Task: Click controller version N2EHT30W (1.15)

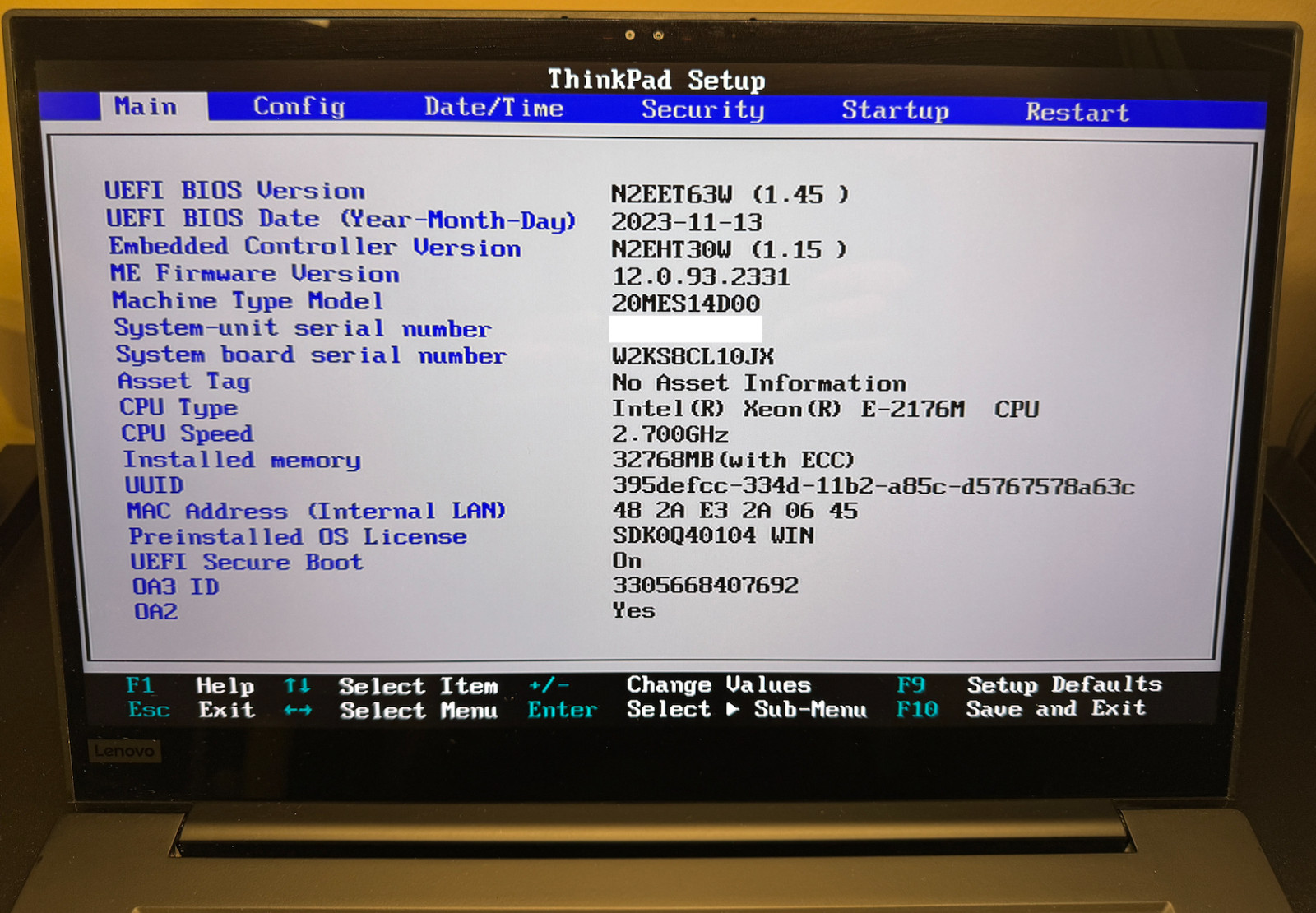Action: click(x=729, y=249)
